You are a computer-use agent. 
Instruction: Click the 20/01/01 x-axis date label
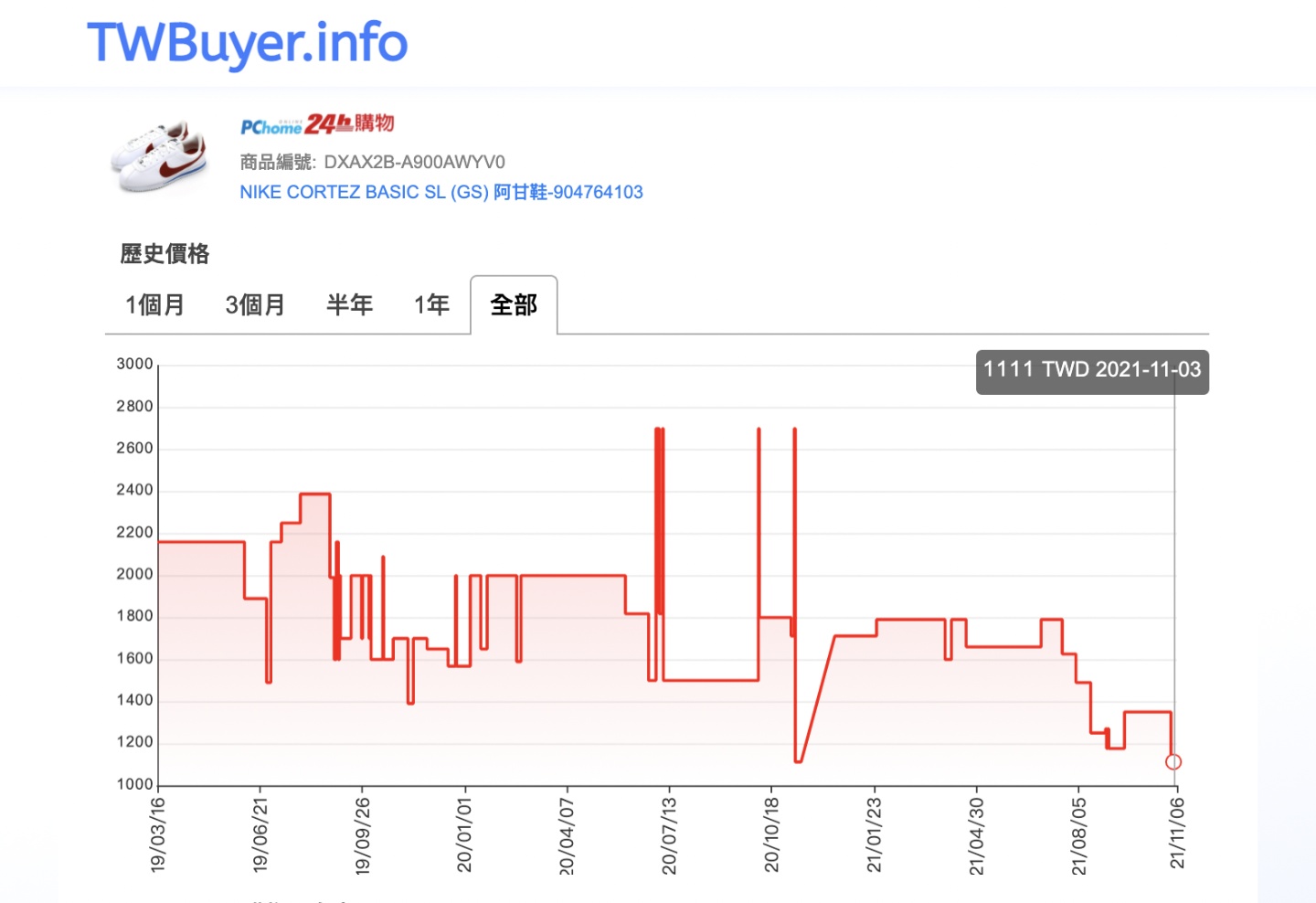(x=464, y=834)
